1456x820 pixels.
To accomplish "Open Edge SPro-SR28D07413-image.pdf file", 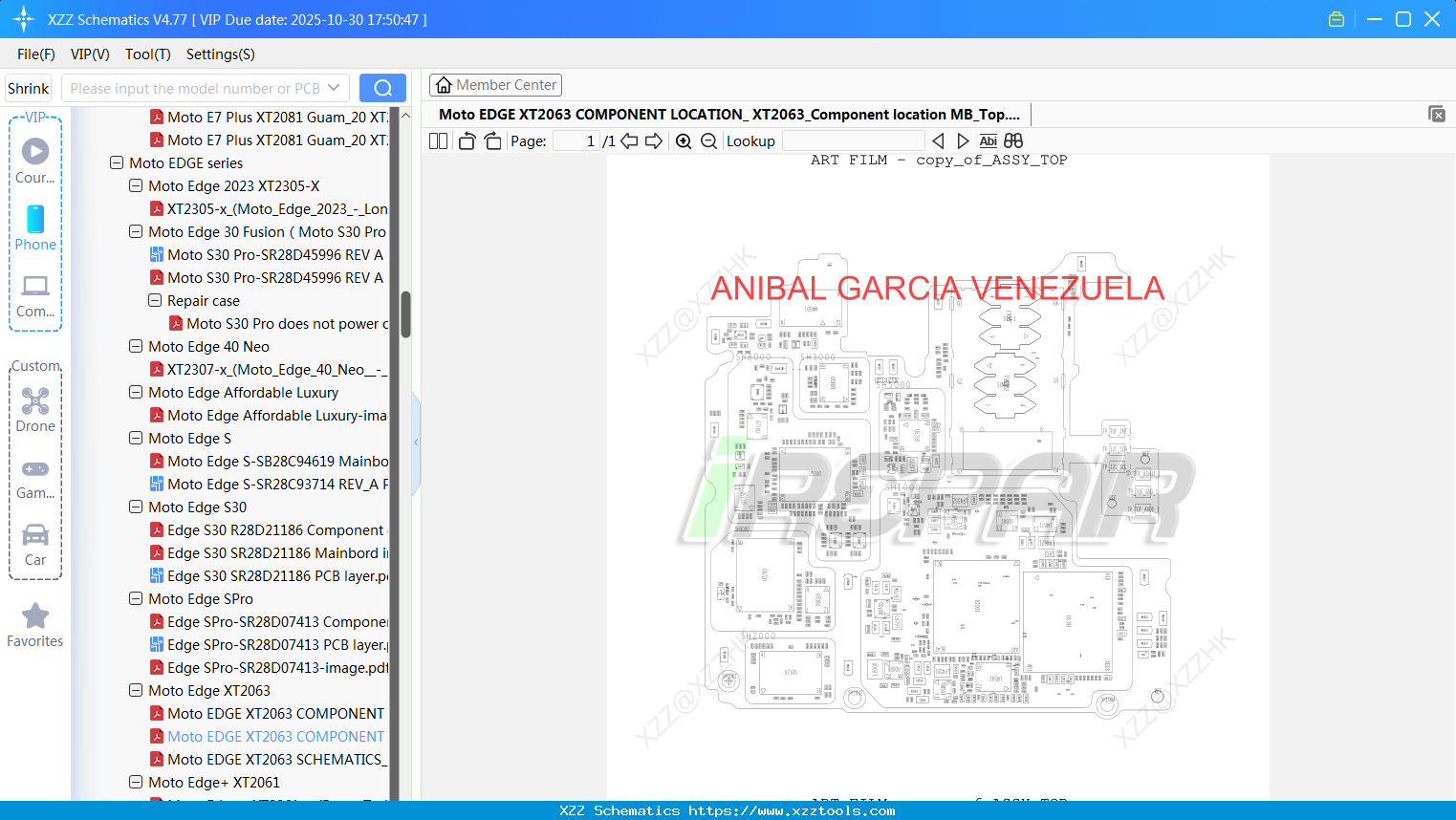I will click(269, 667).
